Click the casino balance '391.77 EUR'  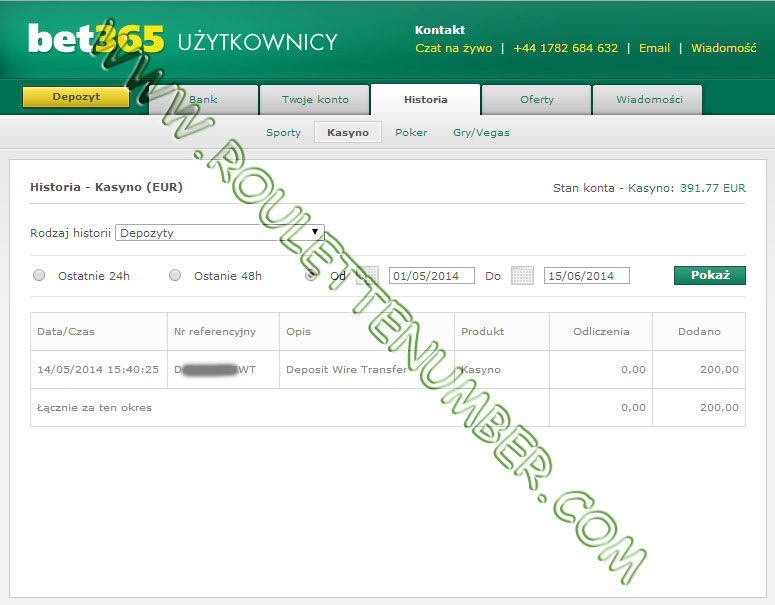[x=713, y=188]
